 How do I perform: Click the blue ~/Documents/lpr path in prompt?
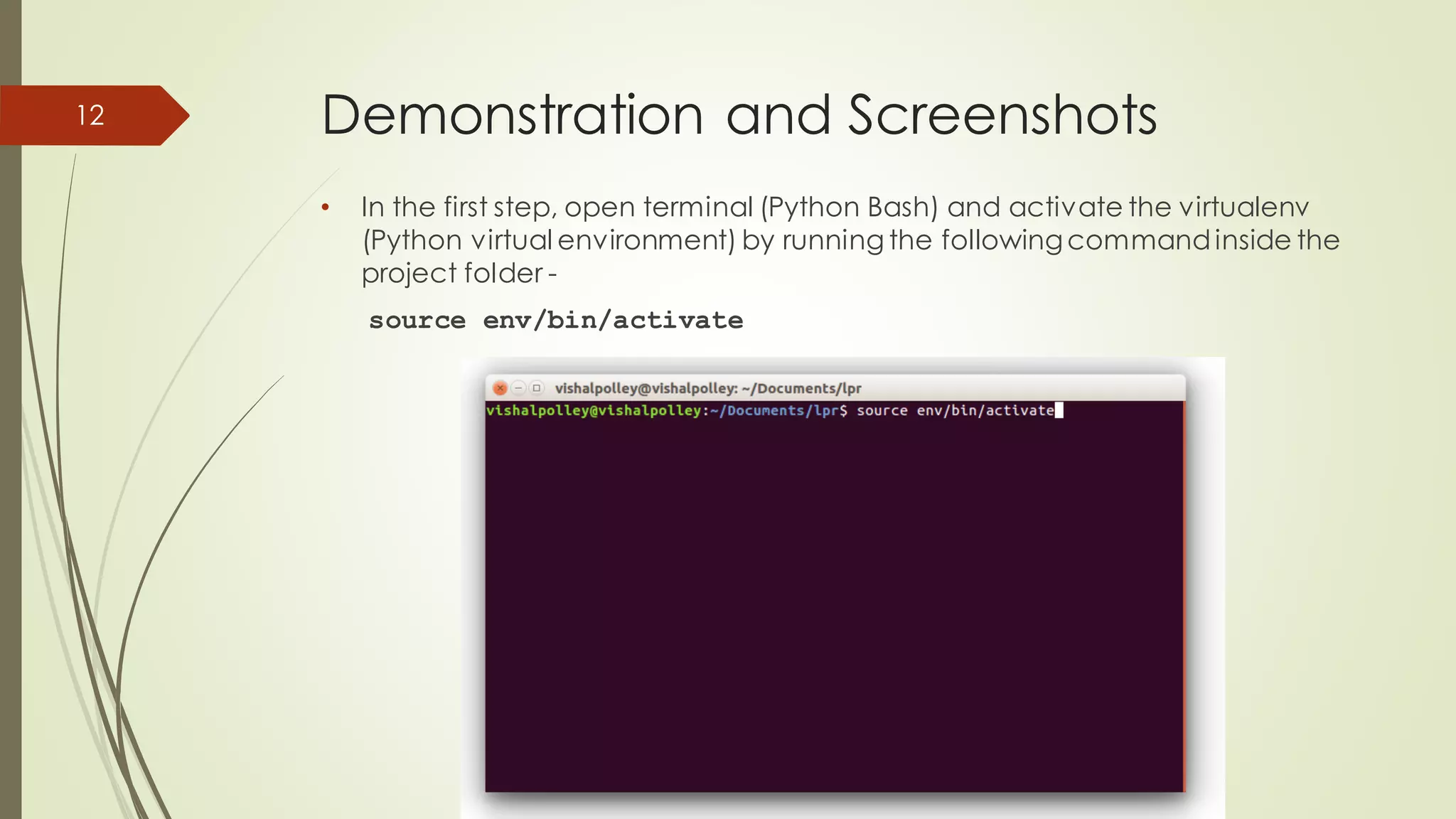(773, 410)
